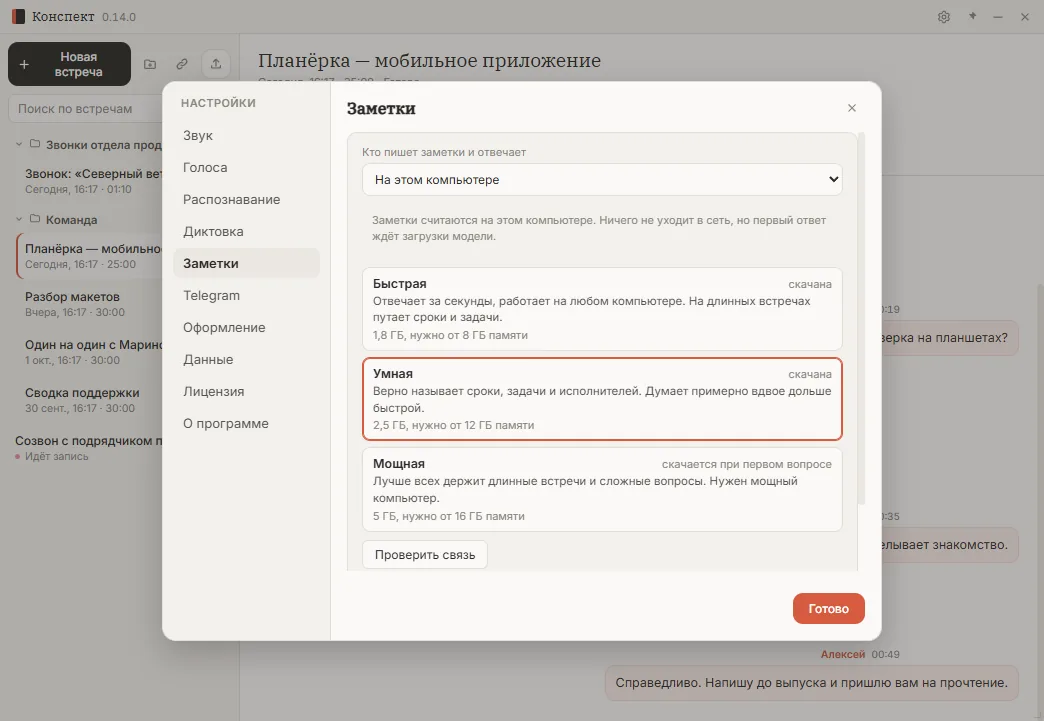Click the export upload icon

pos(216,64)
